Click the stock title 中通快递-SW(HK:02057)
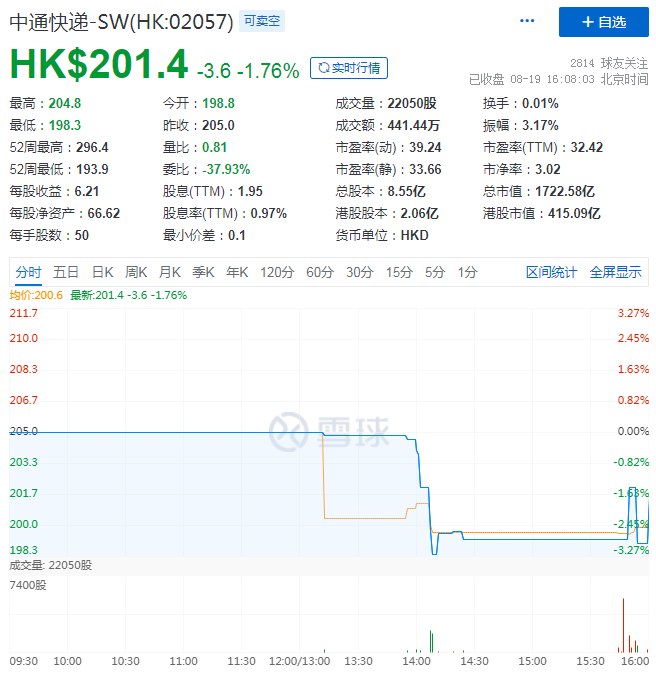 tap(121, 22)
